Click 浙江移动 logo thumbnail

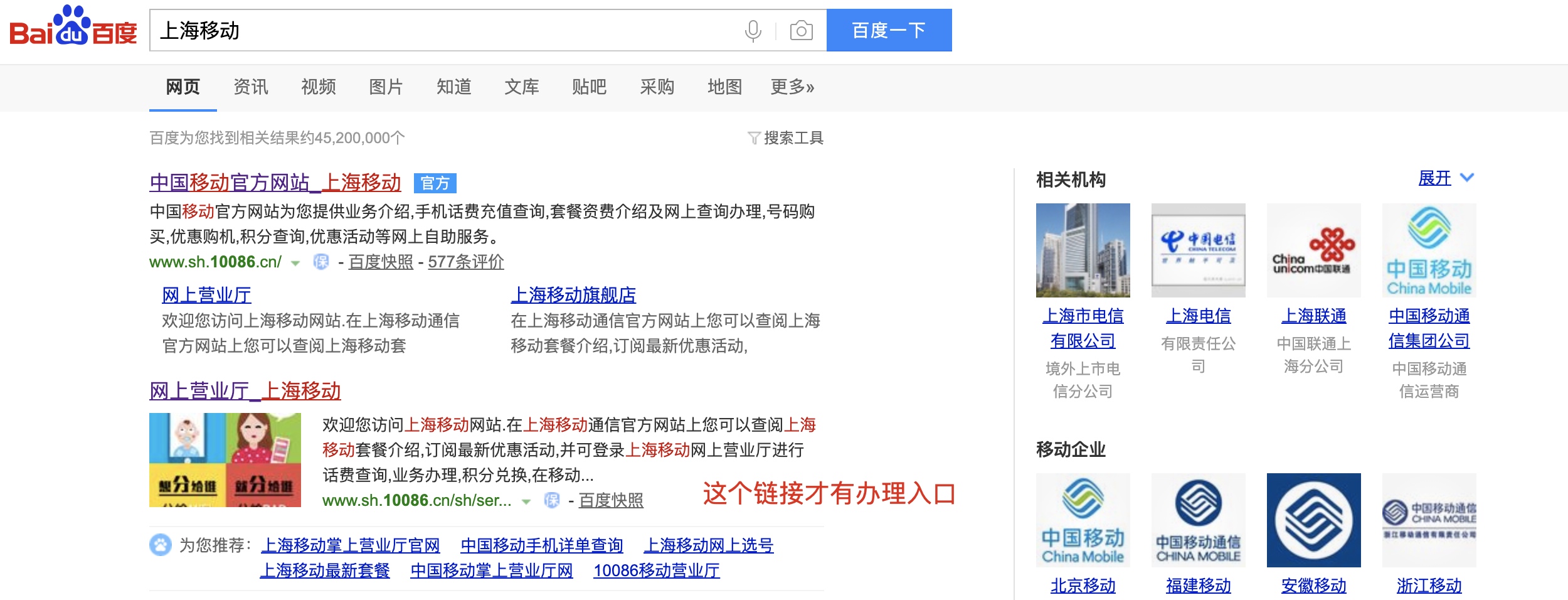click(x=1429, y=520)
